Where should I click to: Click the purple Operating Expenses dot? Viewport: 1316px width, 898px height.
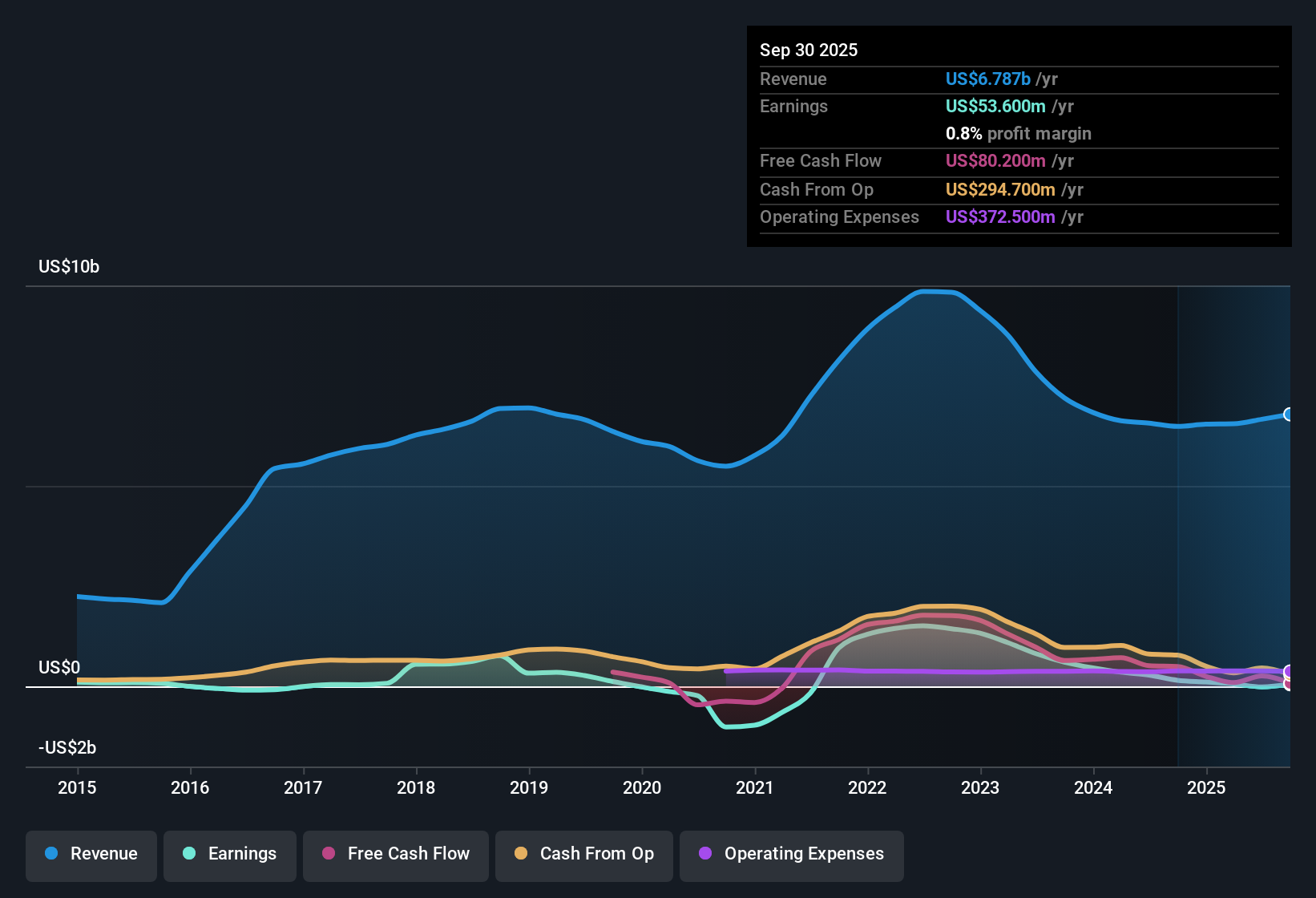(x=704, y=854)
